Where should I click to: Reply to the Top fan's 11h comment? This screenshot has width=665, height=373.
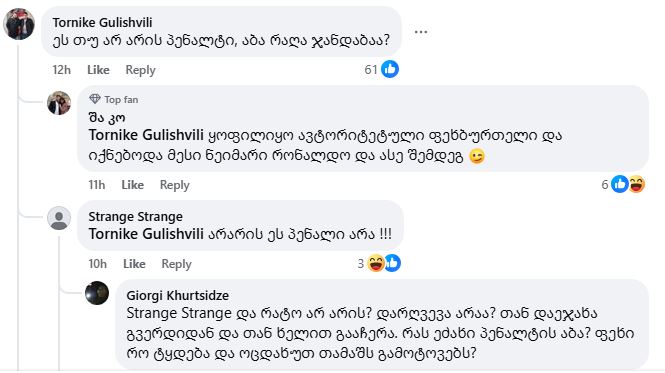click(x=174, y=185)
